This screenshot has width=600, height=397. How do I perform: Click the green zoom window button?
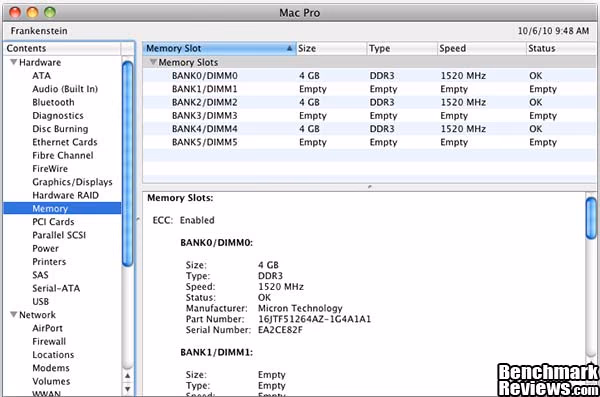coord(50,13)
